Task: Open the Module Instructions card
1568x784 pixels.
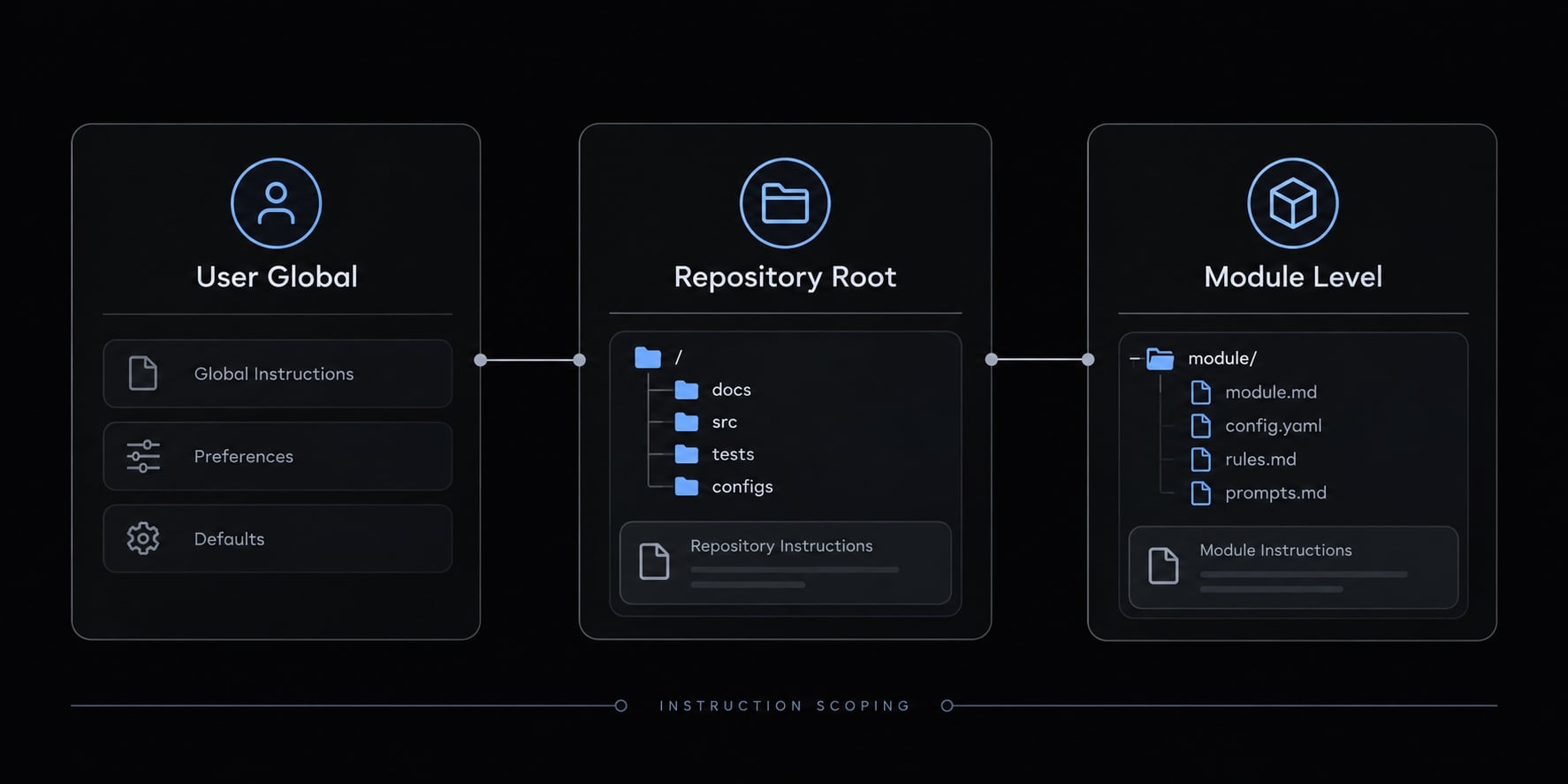Action: pyautogui.click(x=1293, y=567)
